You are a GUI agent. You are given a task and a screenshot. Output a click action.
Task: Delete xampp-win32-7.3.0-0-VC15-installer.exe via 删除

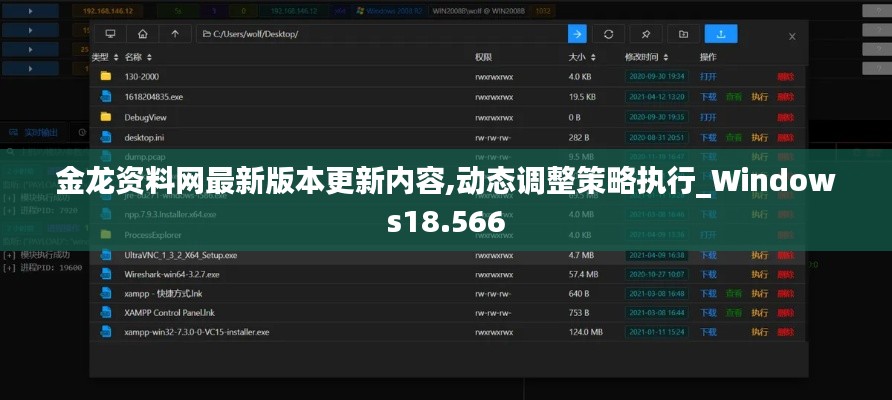coord(785,331)
